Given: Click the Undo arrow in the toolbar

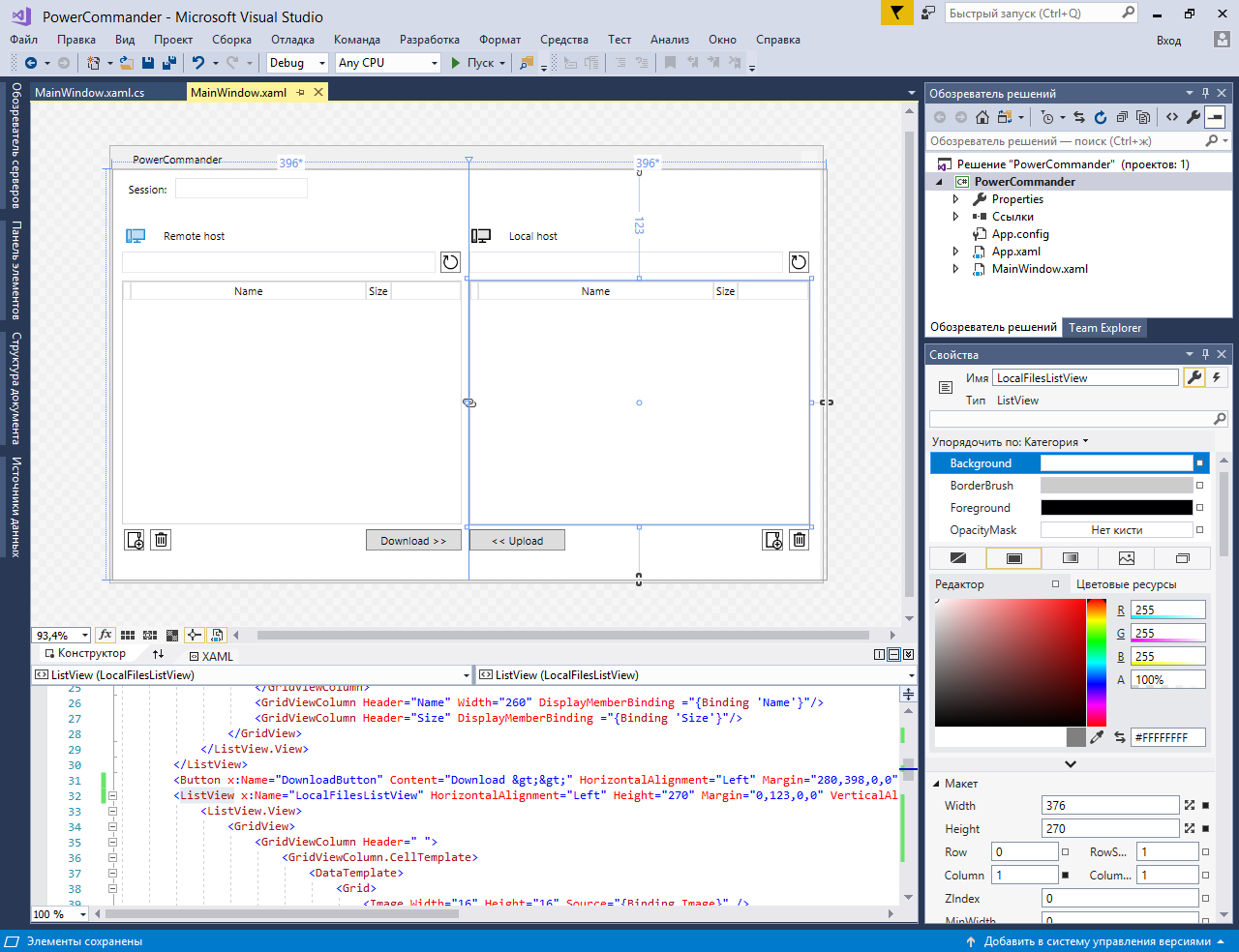Looking at the screenshot, I should [x=198, y=63].
